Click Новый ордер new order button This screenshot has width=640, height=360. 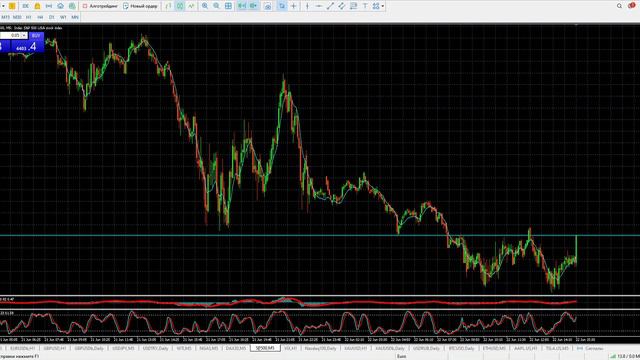pyautogui.click(x=140, y=6)
